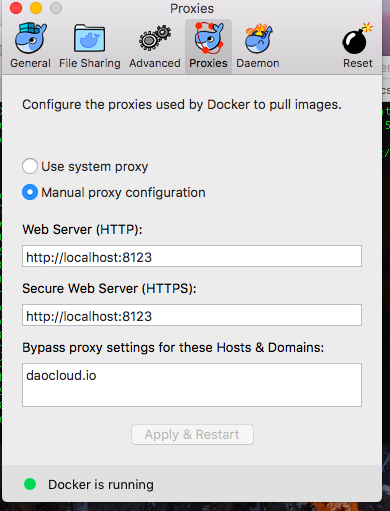Select the Advanced gears icon
The height and width of the screenshot is (511, 390).
click(155, 38)
